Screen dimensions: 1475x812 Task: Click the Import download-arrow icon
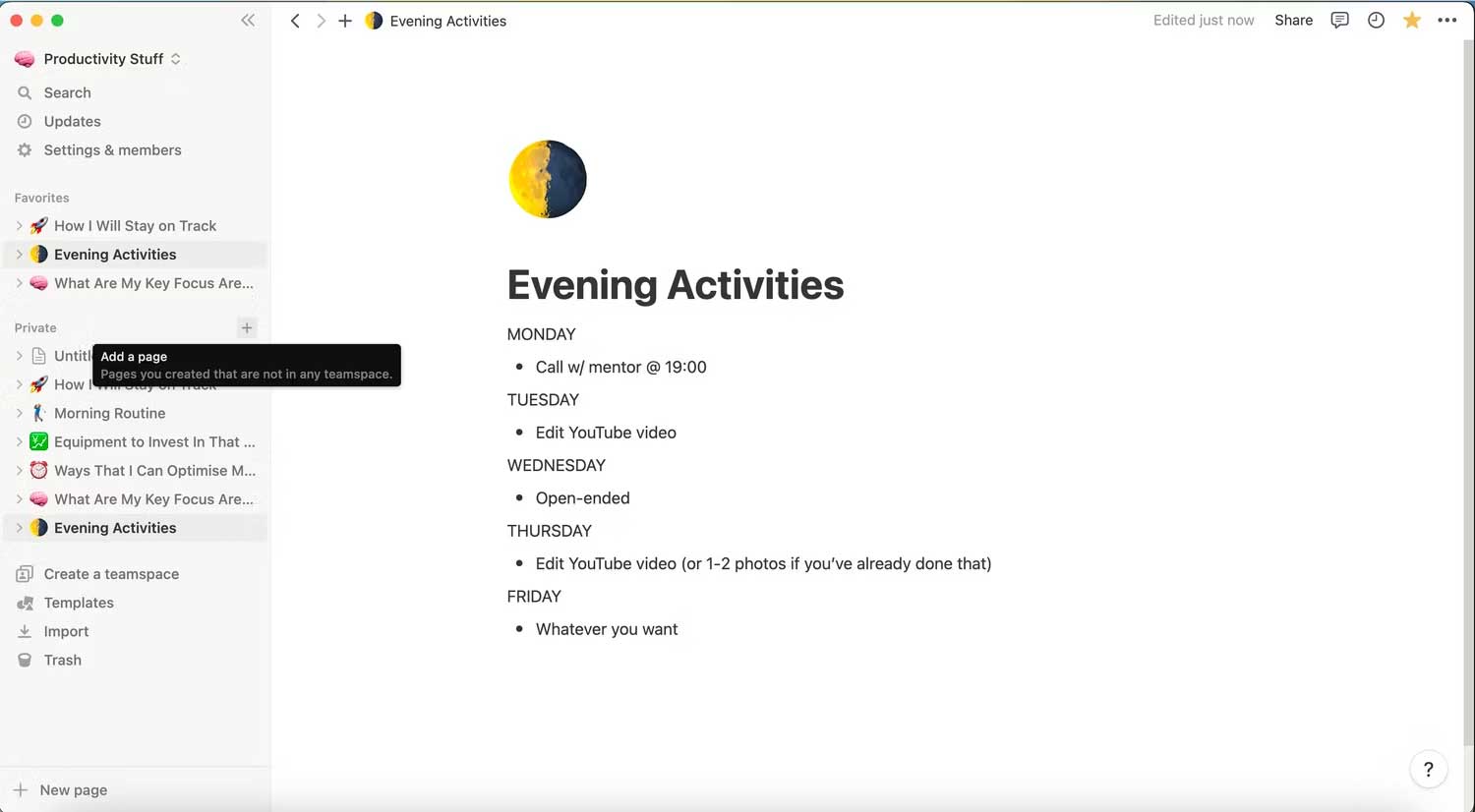tap(25, 631)
